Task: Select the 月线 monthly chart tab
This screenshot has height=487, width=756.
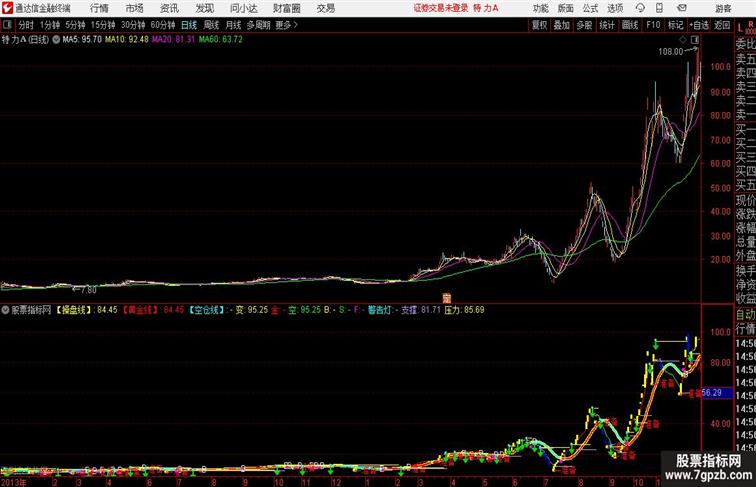Action: pos(233,25)
